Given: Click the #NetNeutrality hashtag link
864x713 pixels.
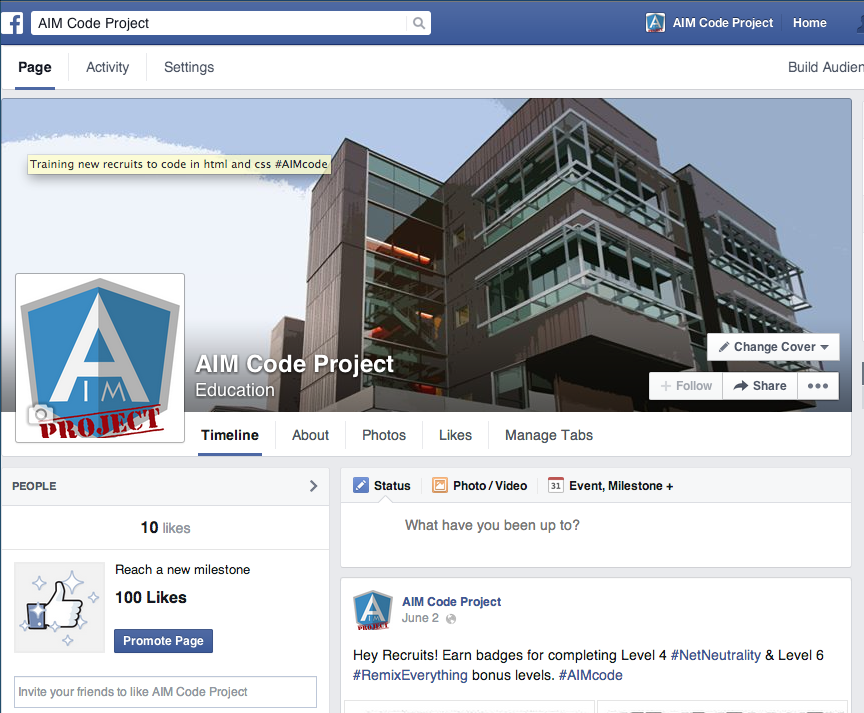Looking at the screenshot, I should point(715,655).
